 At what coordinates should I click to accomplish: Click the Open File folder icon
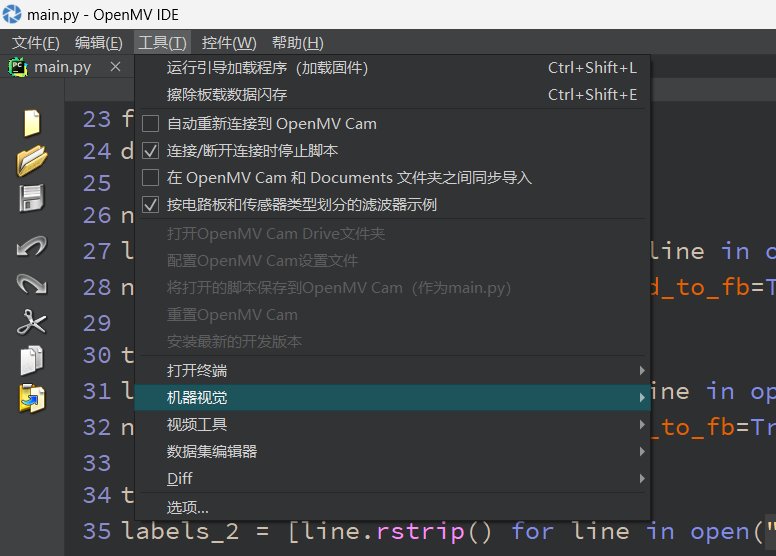point(32,160)
